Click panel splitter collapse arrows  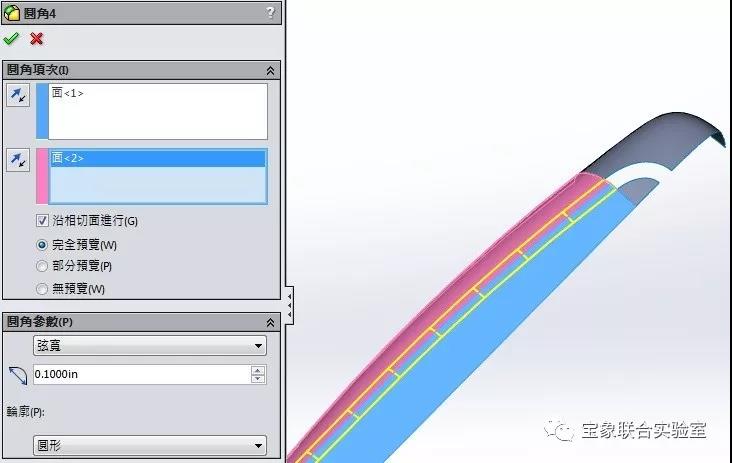click(x=289, y=306)
